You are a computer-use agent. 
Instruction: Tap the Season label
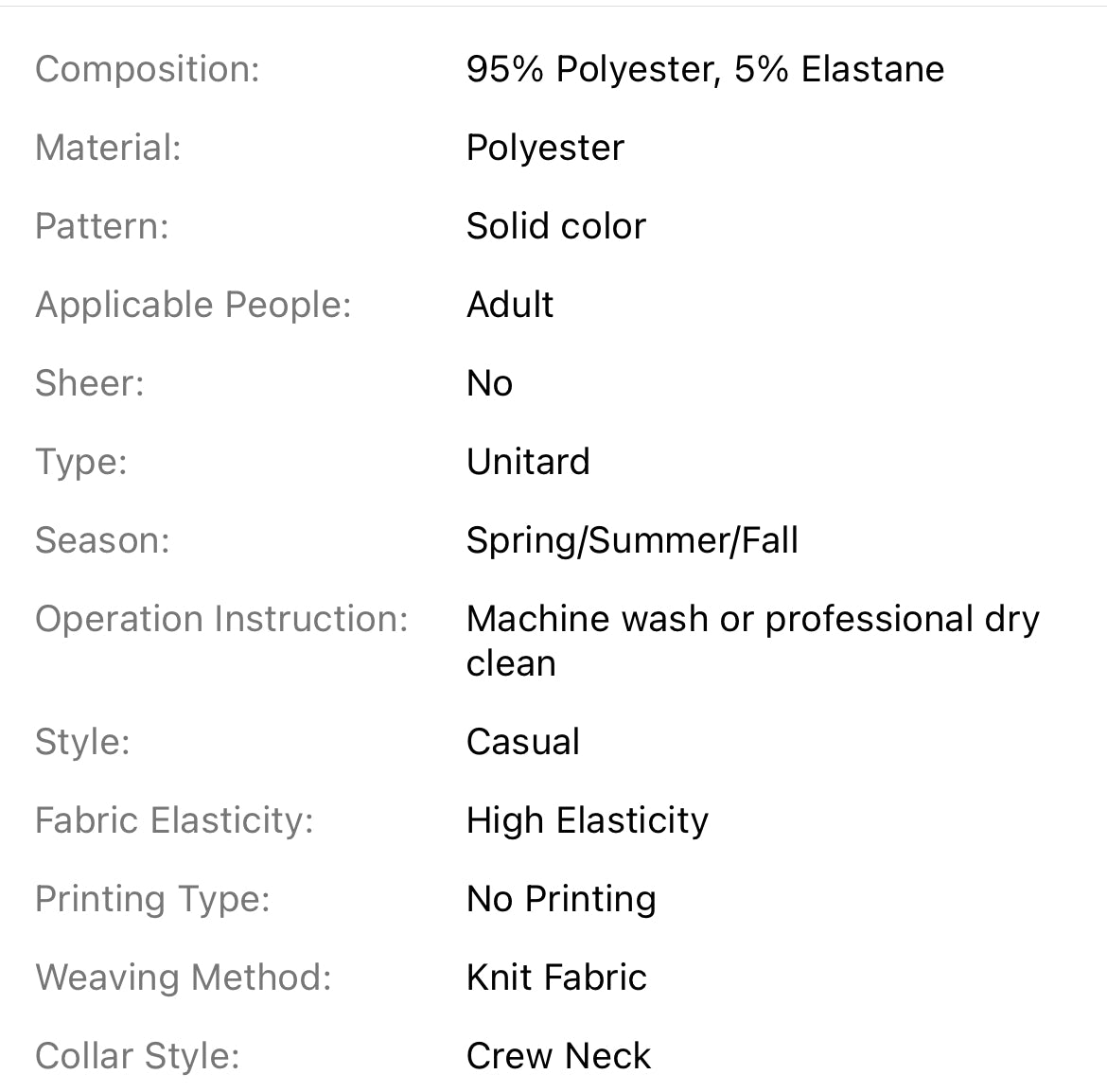click(102, 540)
